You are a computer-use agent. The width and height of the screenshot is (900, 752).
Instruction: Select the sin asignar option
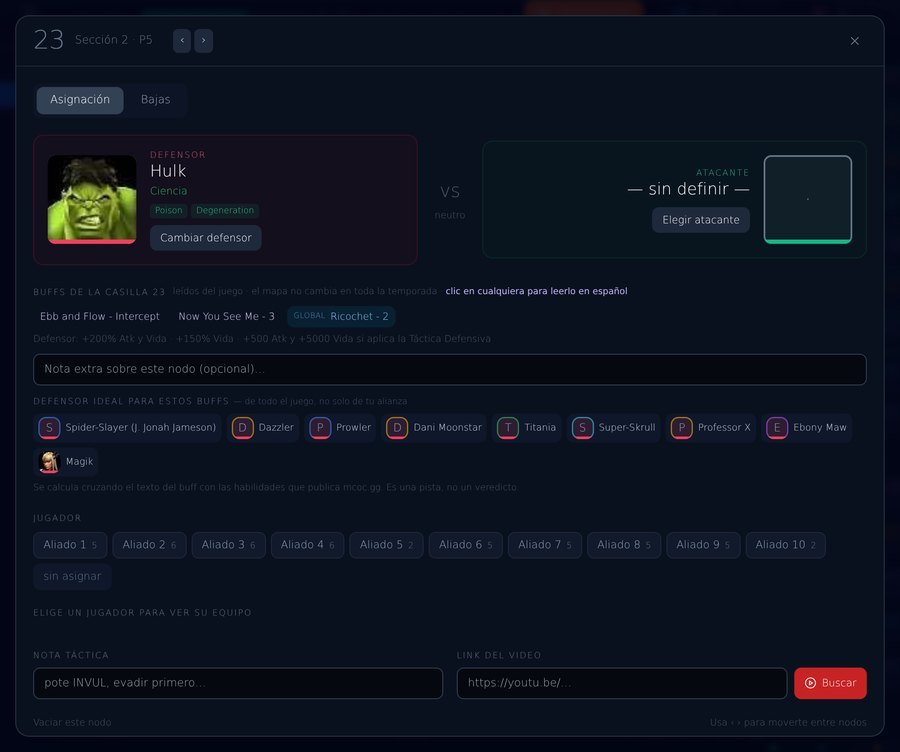(72, 577)
